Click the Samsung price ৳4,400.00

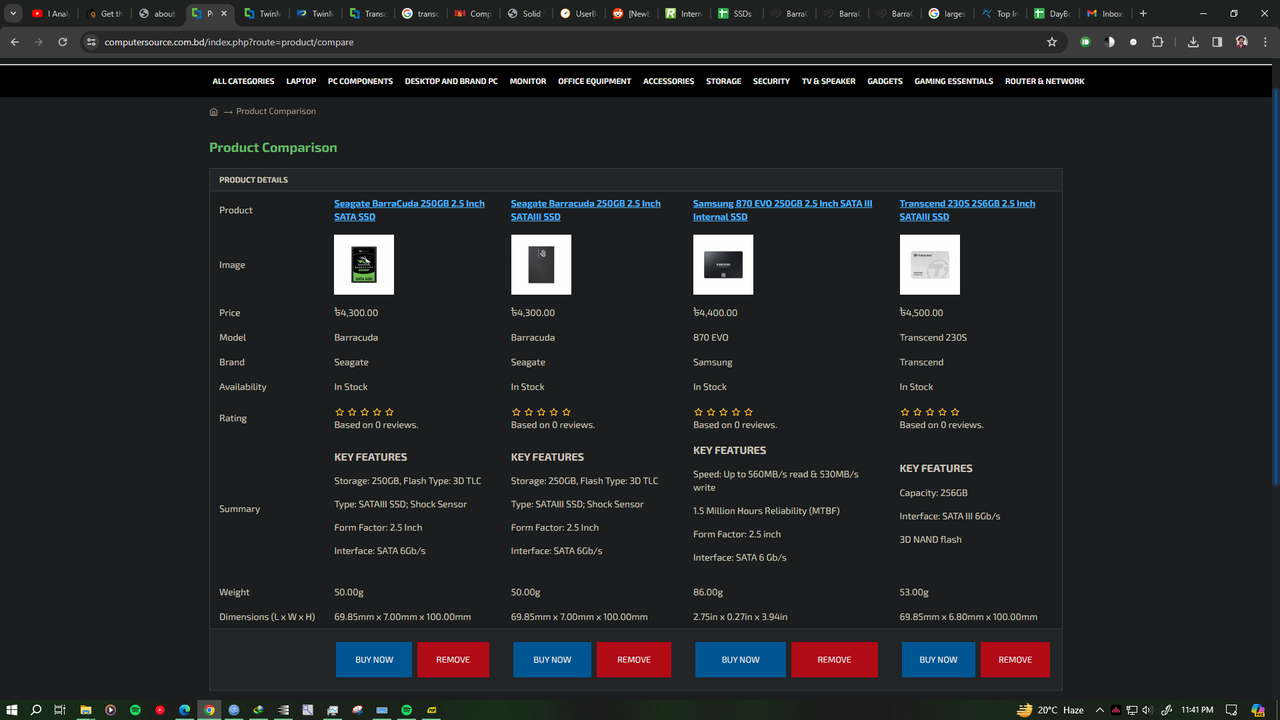click(715, 313)
